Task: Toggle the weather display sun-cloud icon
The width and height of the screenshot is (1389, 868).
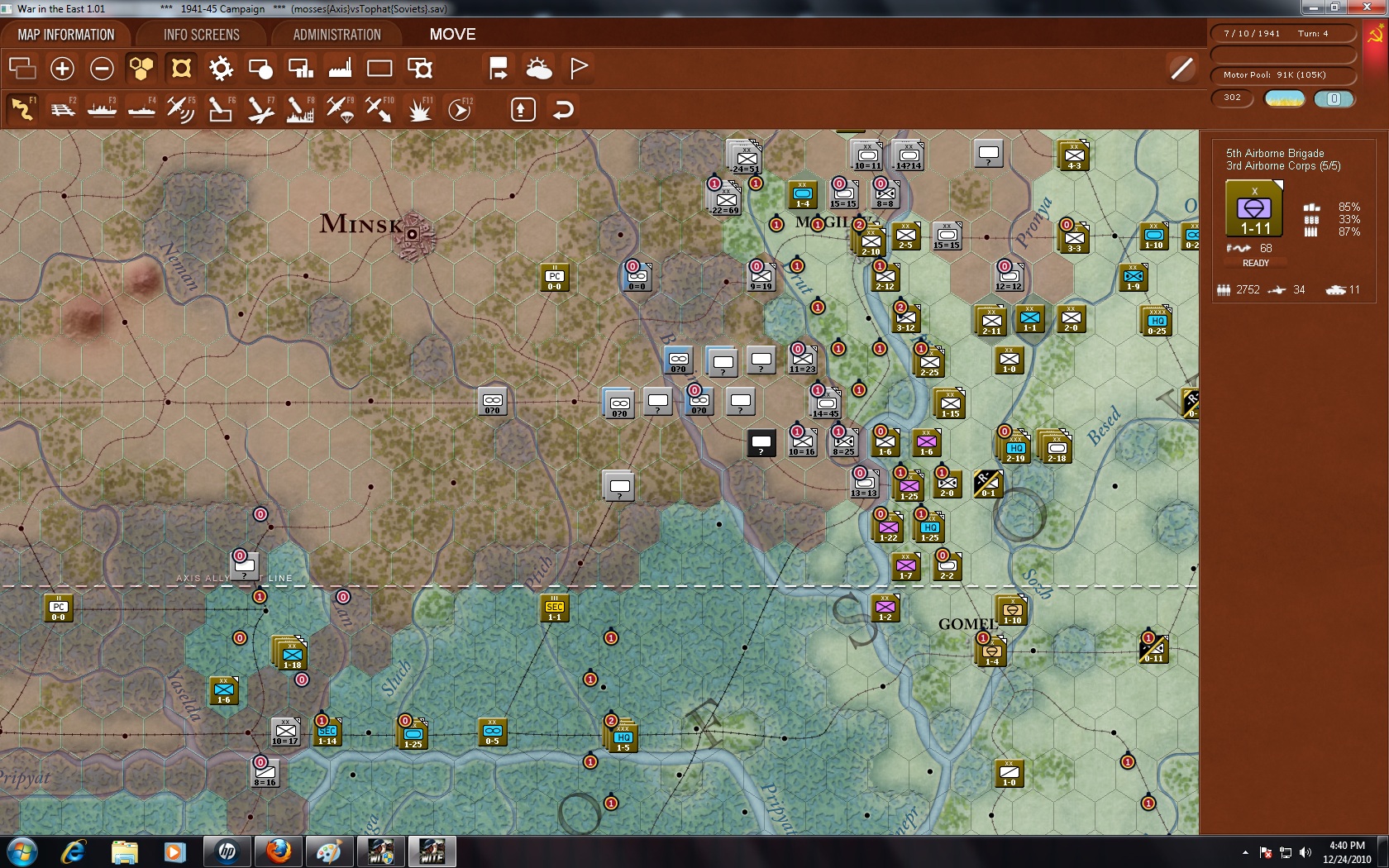Action: (x=539, y=69)
